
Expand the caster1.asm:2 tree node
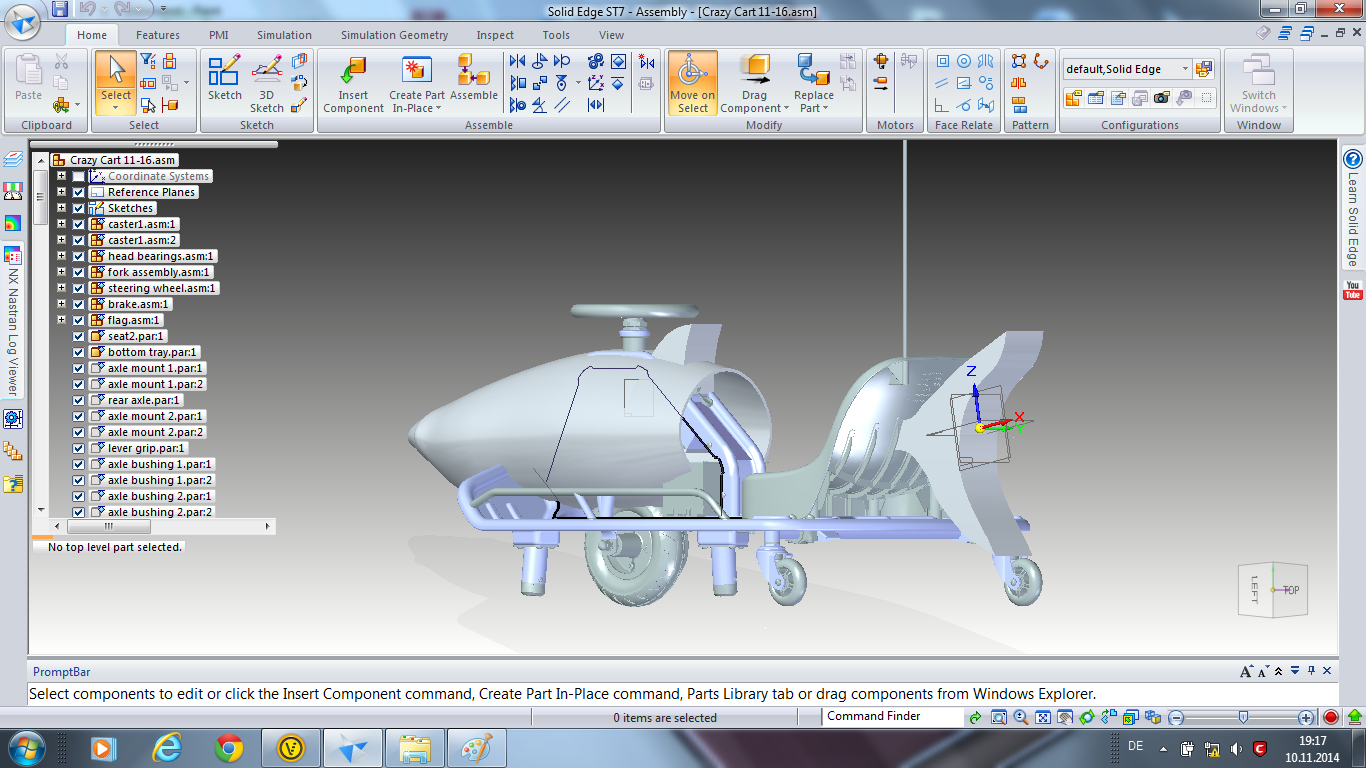(61, 240)
